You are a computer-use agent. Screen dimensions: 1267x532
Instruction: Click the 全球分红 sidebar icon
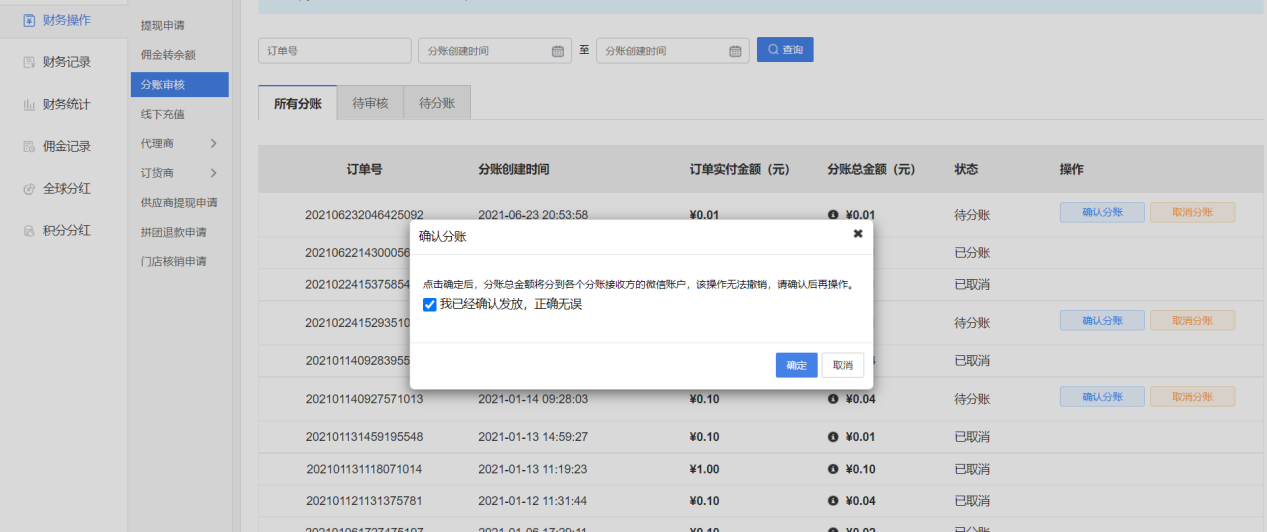click(30, 188)
